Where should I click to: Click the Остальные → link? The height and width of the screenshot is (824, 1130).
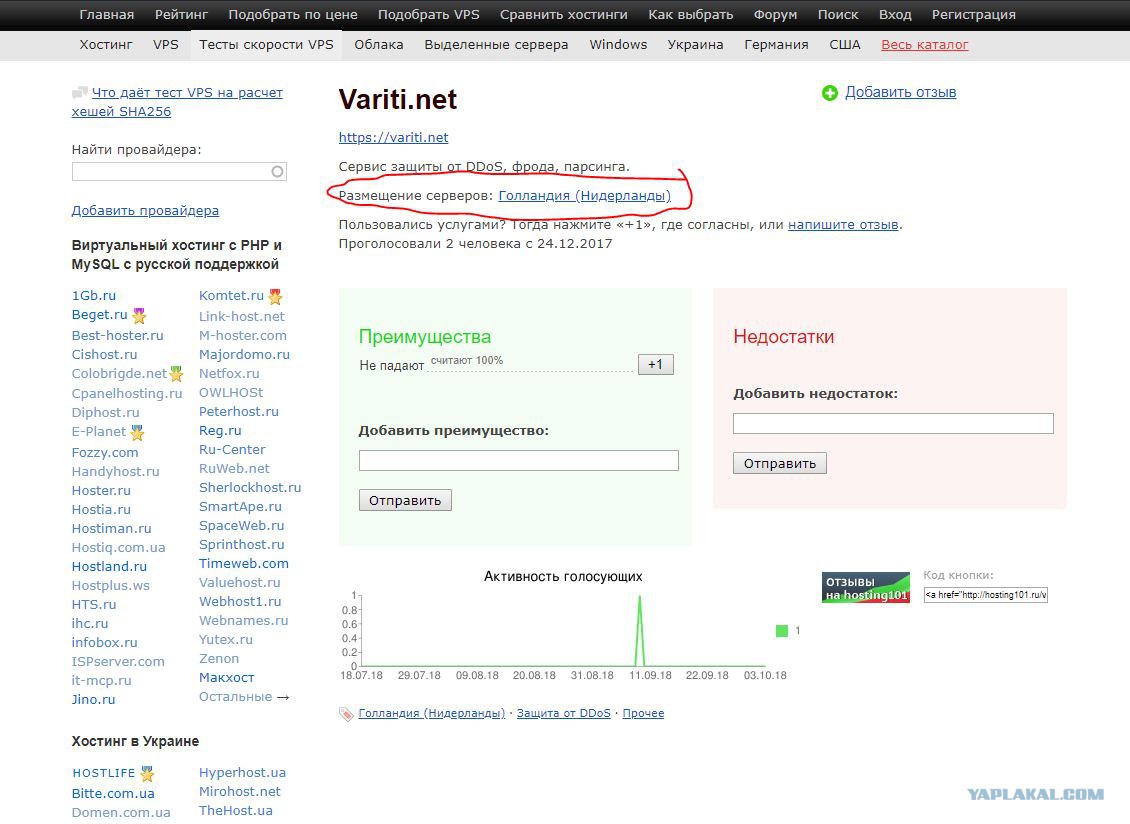click(244, 697)
